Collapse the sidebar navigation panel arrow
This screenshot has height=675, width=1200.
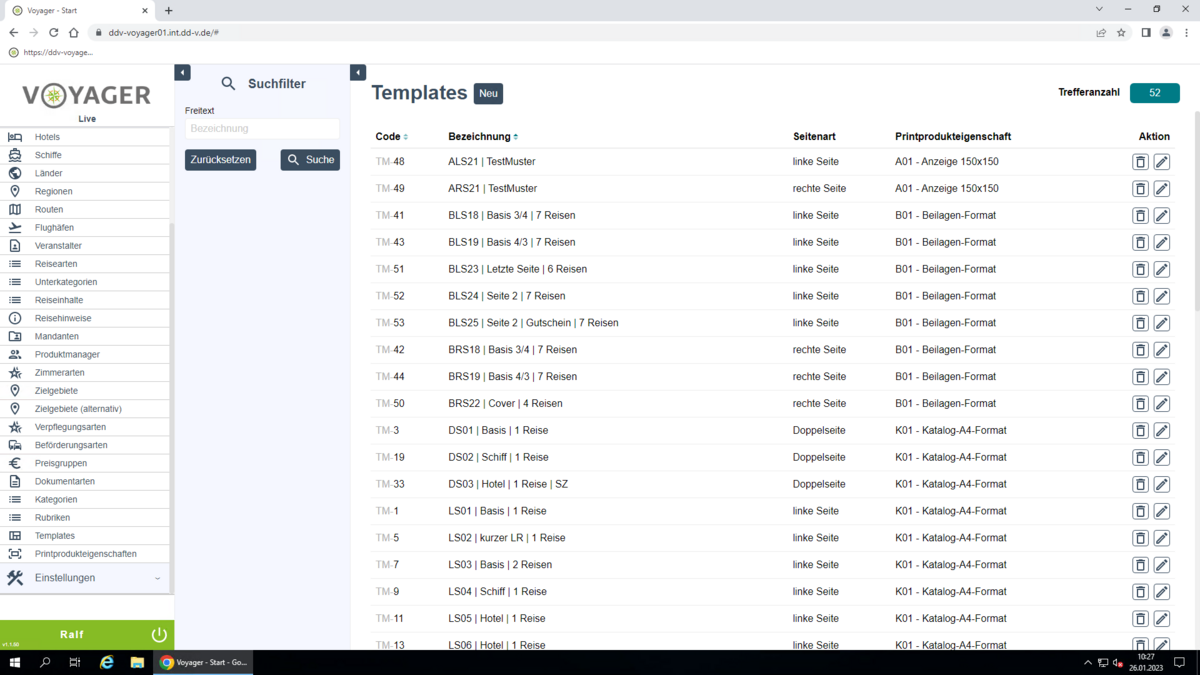[182, 73]
